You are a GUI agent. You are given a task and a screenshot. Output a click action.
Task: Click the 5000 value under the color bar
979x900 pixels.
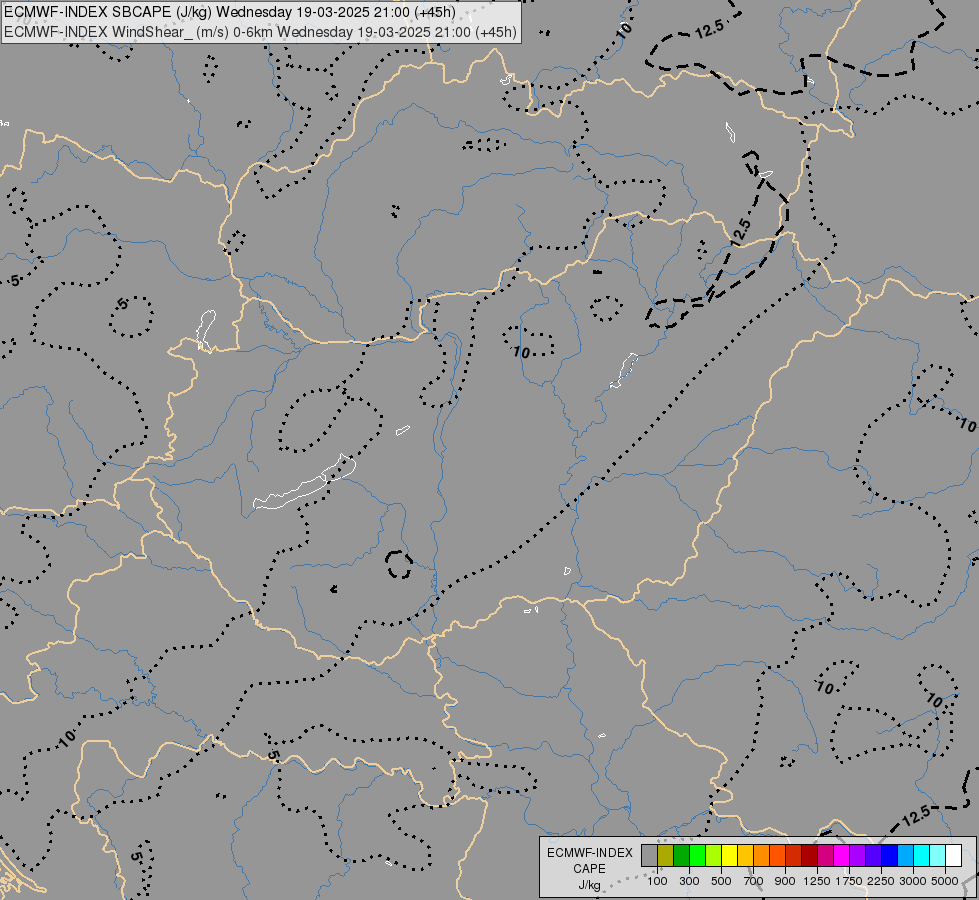tap(945, 881)
